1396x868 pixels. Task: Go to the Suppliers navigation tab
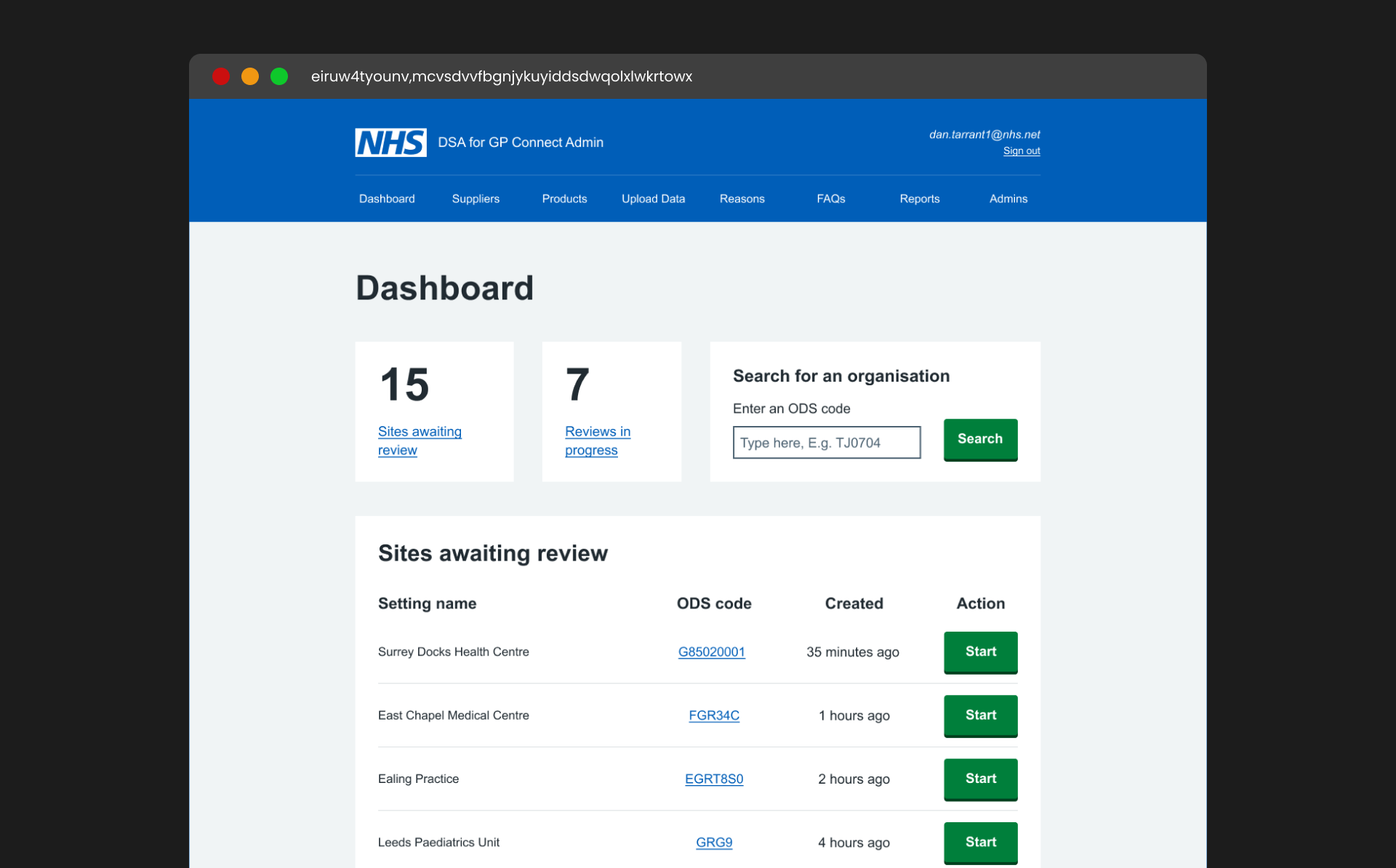coord(476,198)
